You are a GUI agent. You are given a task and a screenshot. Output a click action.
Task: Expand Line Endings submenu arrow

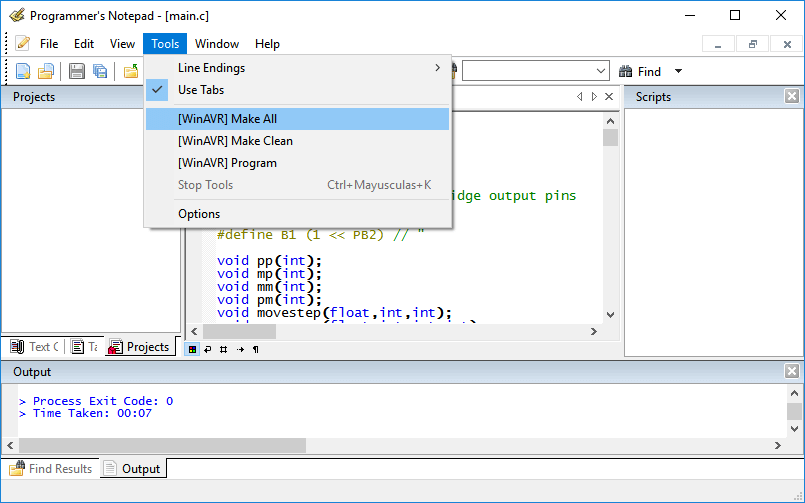pyautogui.click(x=437, y=68)
